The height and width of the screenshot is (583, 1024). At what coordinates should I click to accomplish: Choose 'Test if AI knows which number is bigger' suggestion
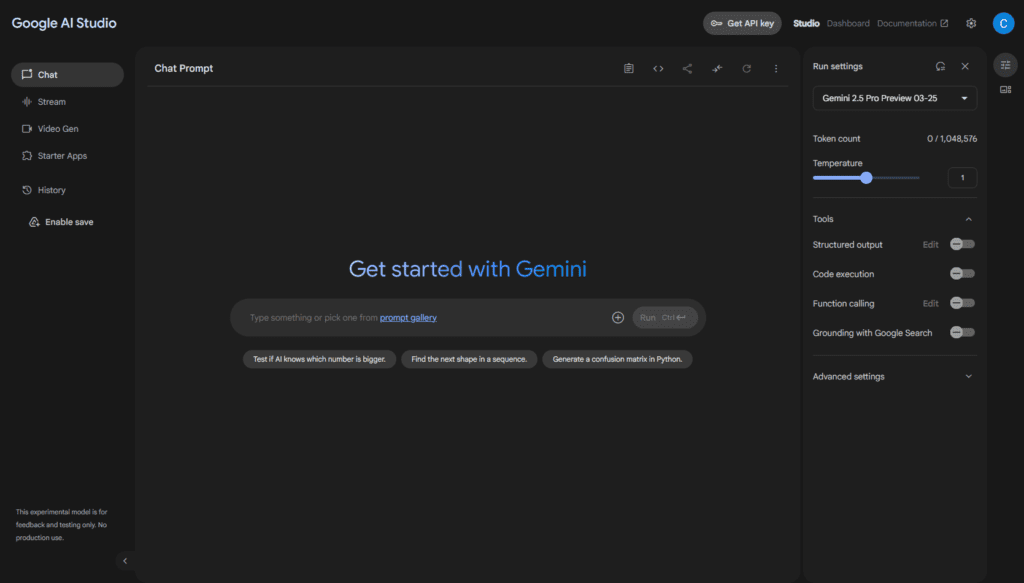click(x=319, y=359)
